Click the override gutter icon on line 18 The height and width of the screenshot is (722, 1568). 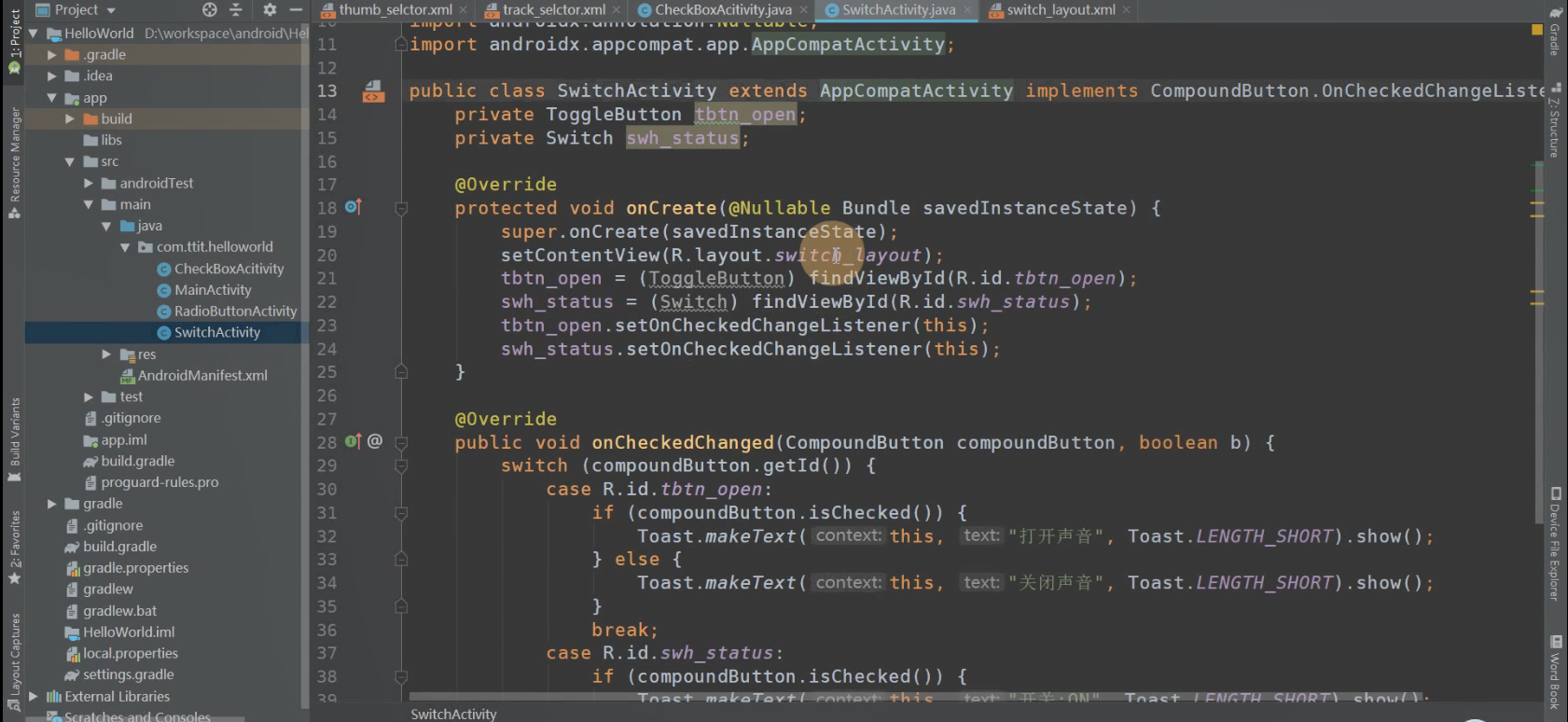pos(353,207)
